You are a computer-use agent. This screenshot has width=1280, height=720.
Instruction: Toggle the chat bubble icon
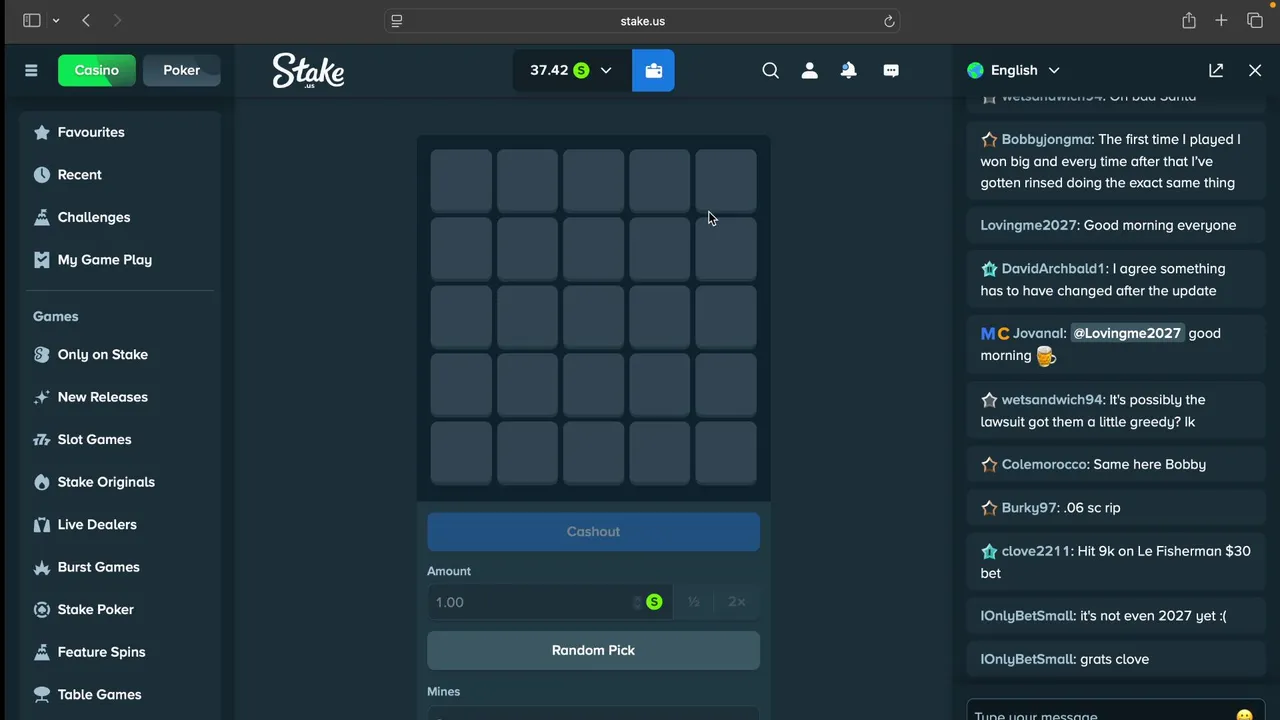[891, 70]
